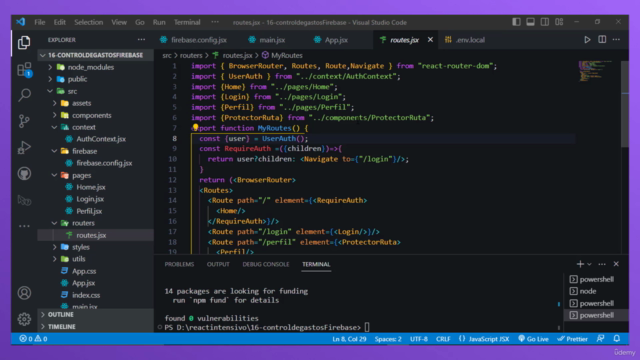640x360 pixels.
Task: Switch to DEBUG CONSOLE panel tab
Action: pos(266,264)
